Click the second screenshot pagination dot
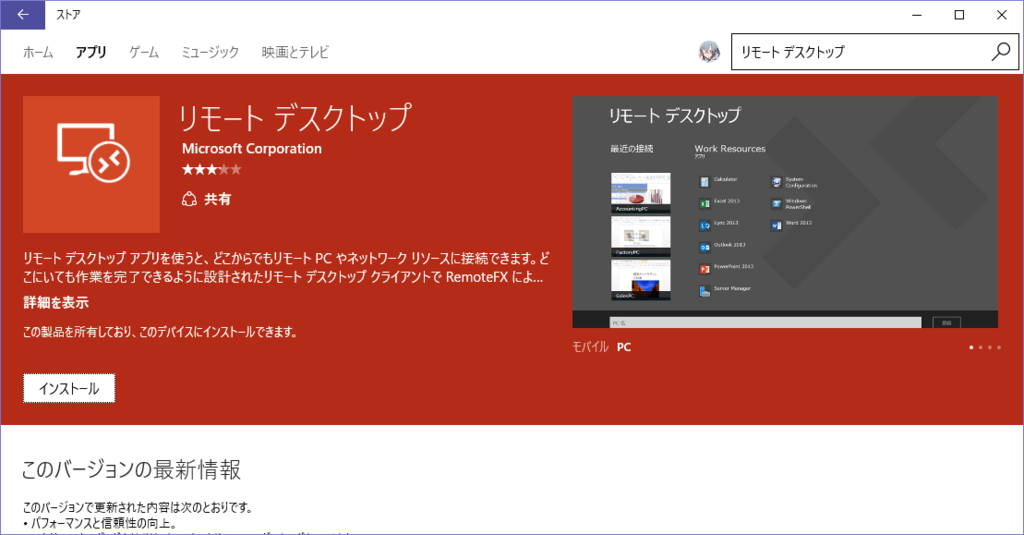The height and width of the screenshot is (535, 1024). [x=980, y=347]
